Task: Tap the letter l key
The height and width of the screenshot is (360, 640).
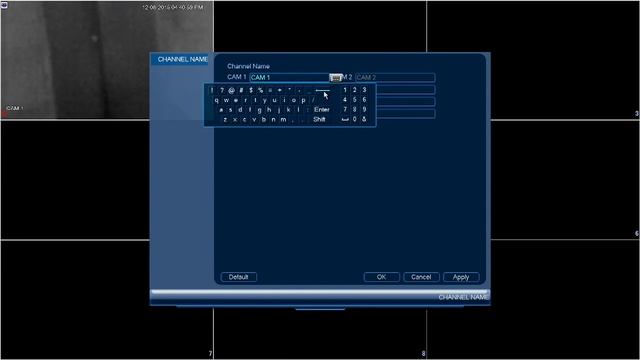Action: (x=298, y=110)
